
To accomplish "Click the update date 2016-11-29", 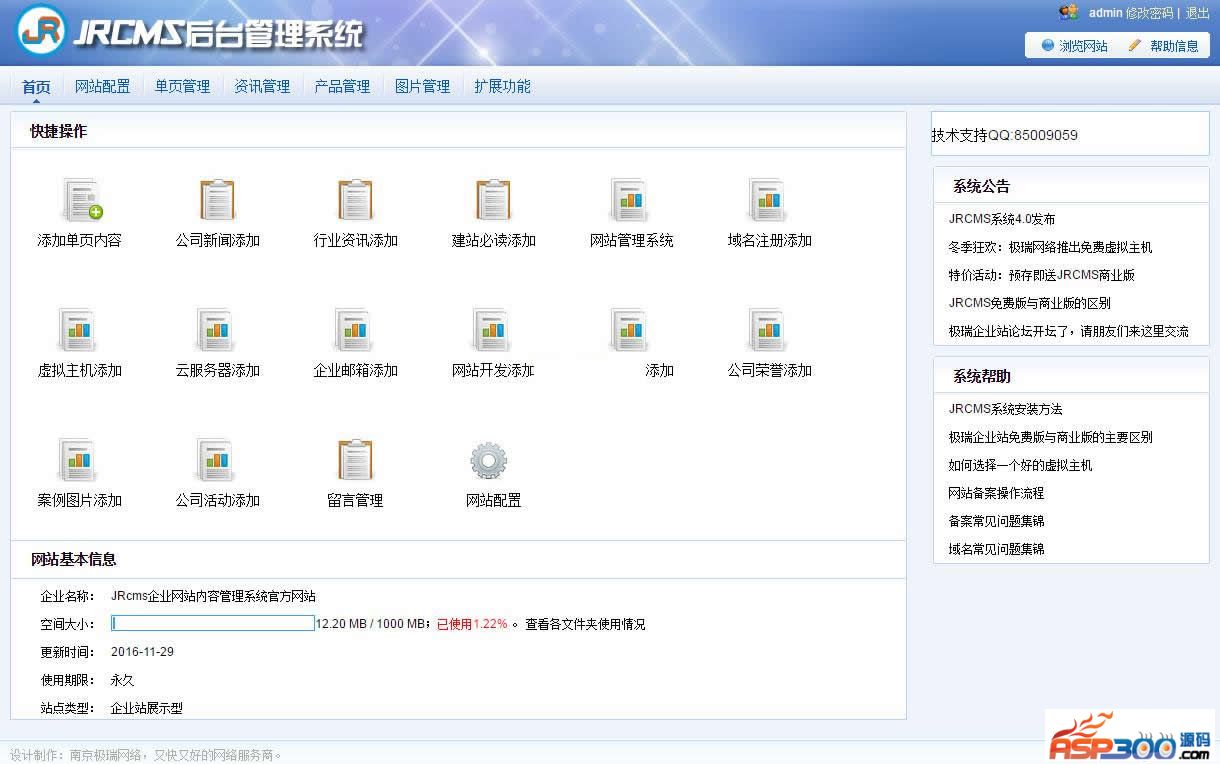I will tap(142, 652).
